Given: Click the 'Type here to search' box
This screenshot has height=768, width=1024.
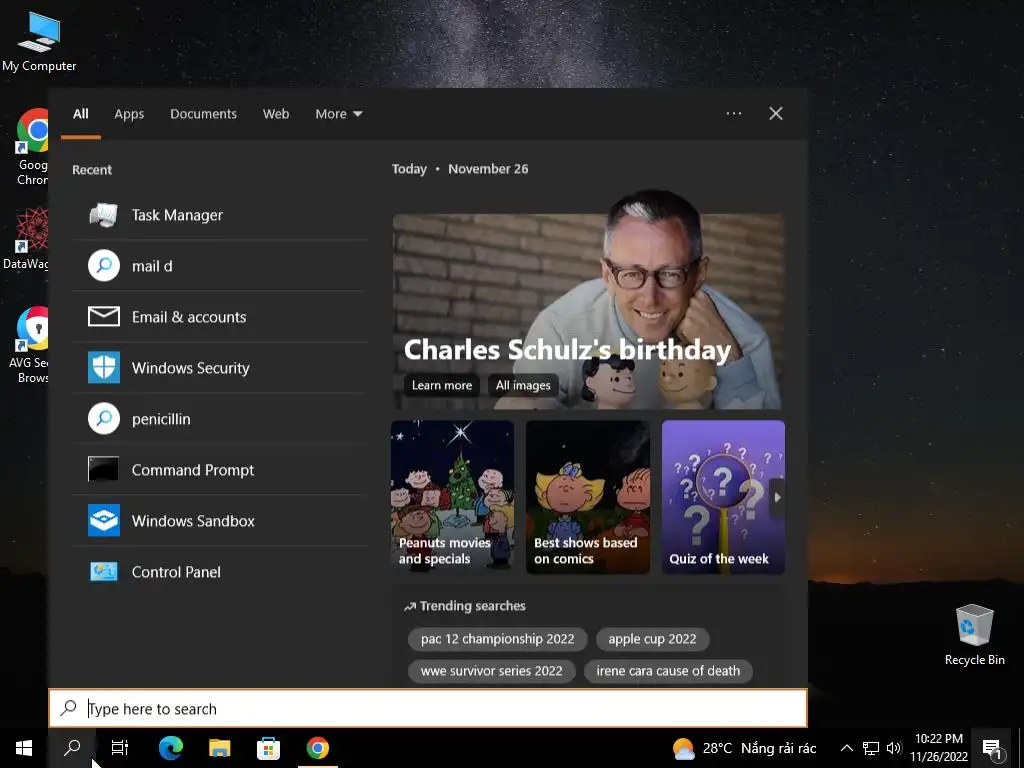Looking at the screenshot, I should pyautogui.click(x=428, y=709).
